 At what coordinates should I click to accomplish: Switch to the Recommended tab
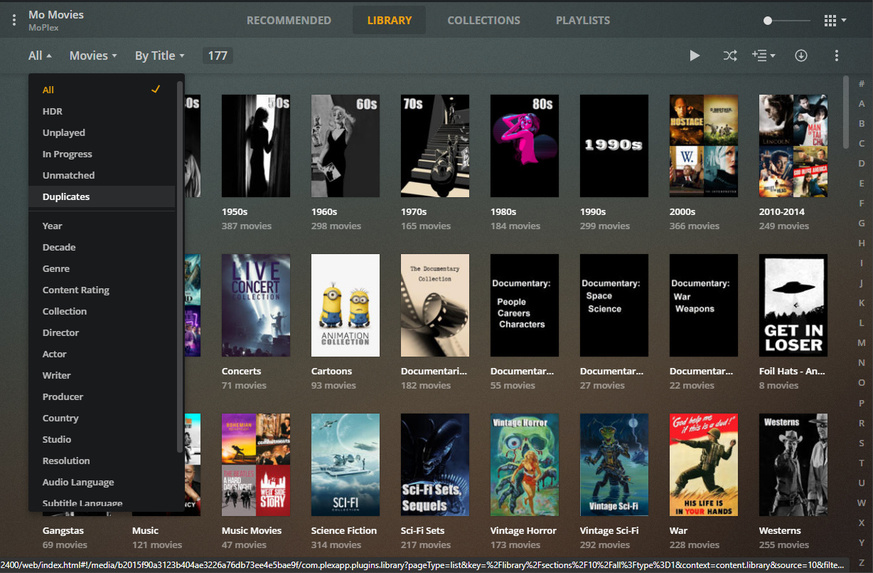(x=288, y=21)
